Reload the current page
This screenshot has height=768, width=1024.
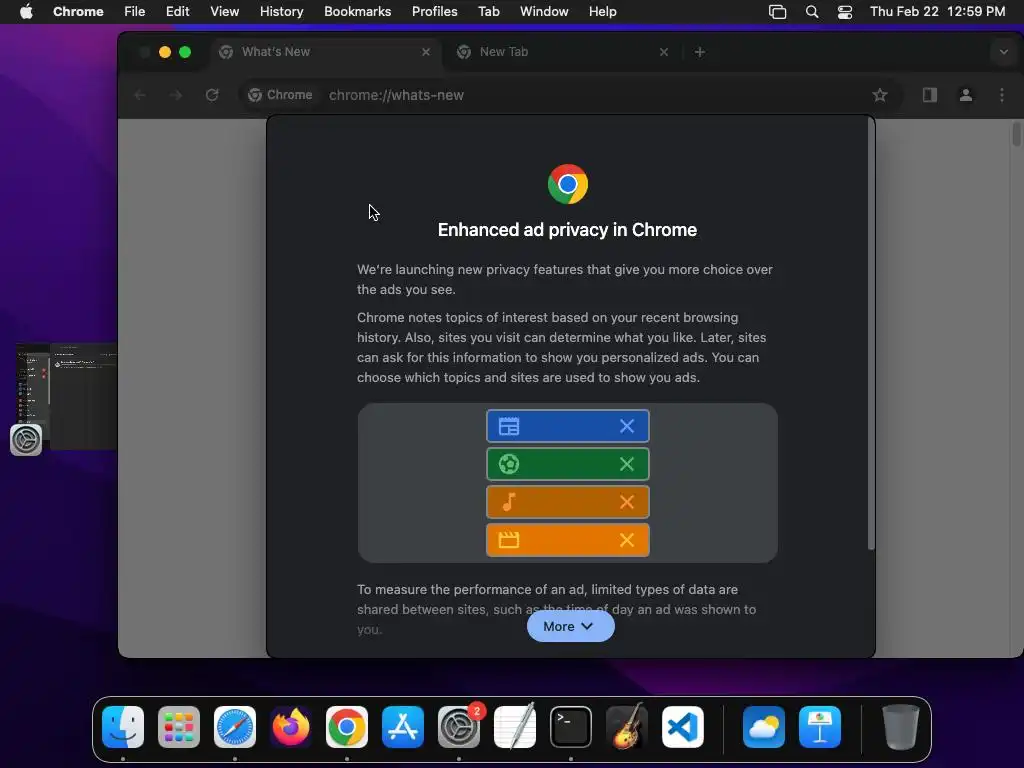212,95
